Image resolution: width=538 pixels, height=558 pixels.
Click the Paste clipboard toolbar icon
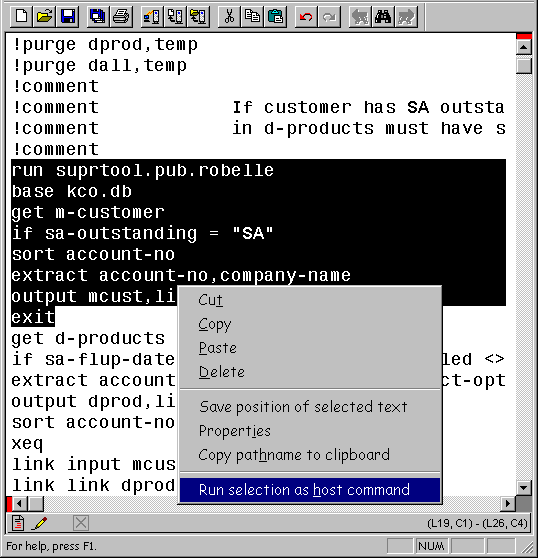click(275, 16)
